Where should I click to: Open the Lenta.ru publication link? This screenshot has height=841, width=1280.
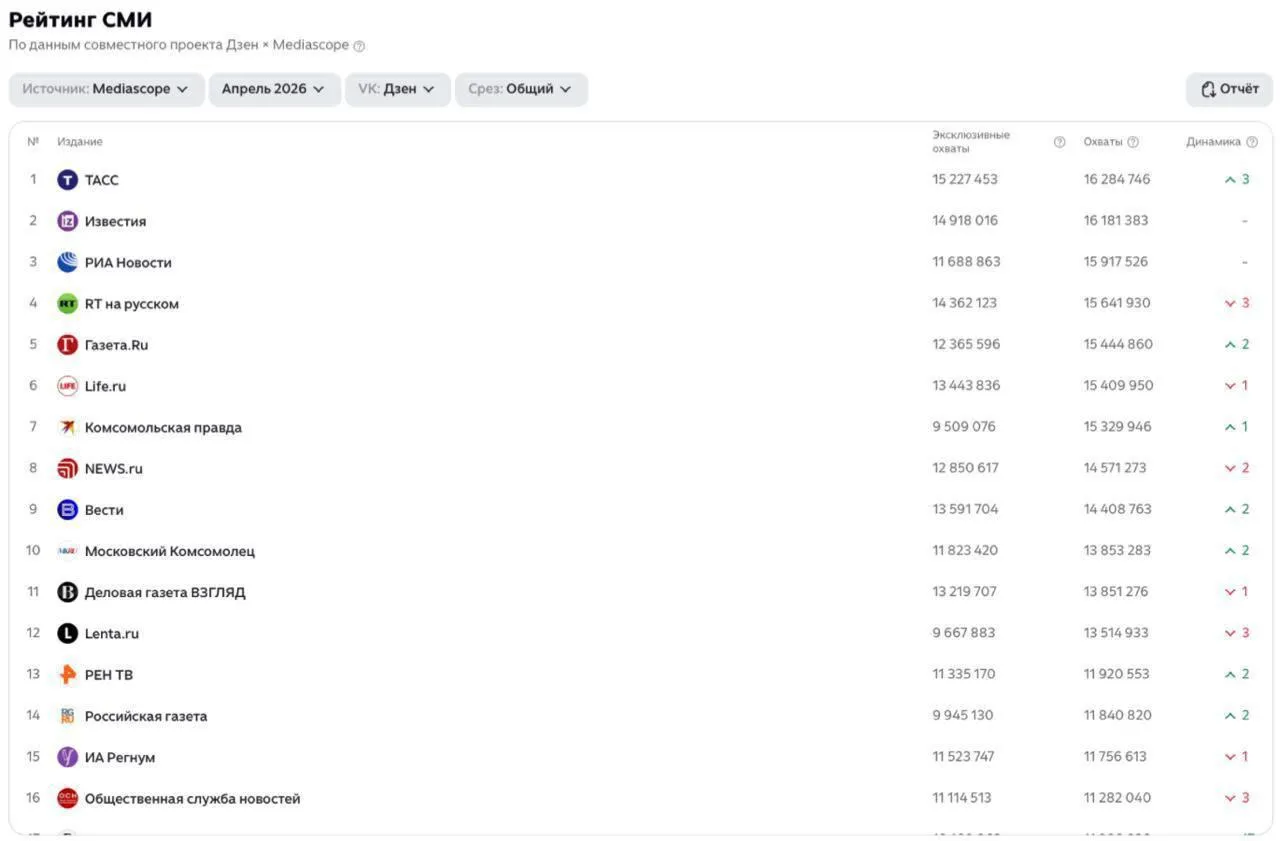112,634
